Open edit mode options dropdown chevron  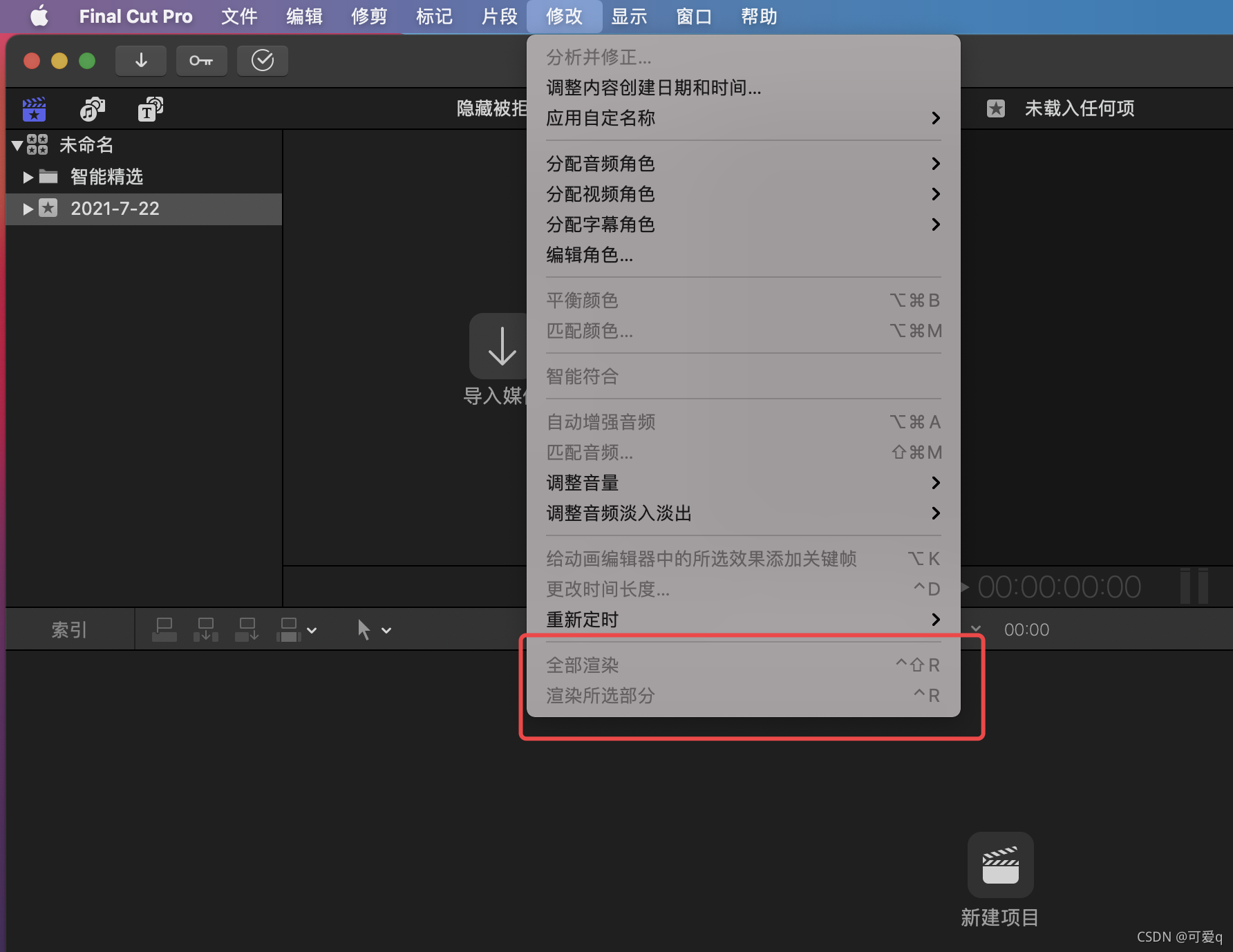pyautogui.click(x=312, y=630)
